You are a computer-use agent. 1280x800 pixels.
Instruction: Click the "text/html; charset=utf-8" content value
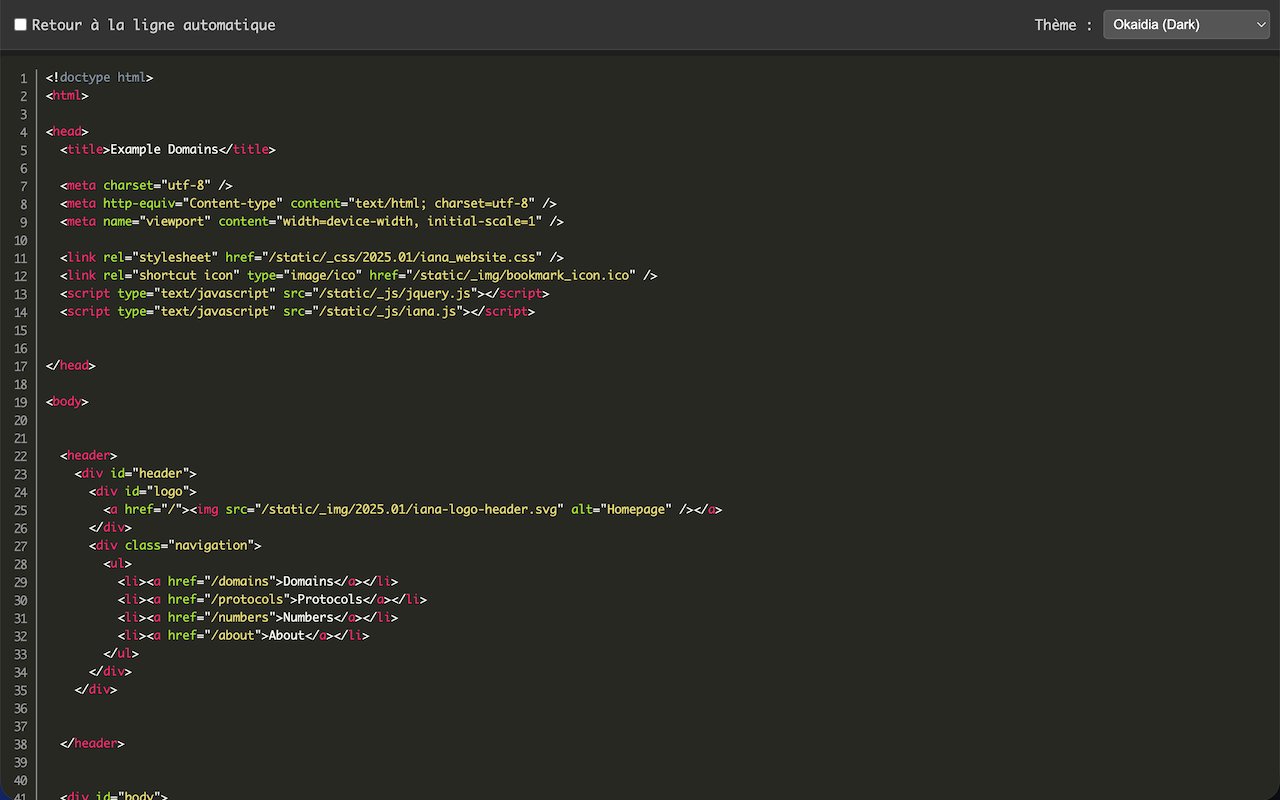coord(445,203)
